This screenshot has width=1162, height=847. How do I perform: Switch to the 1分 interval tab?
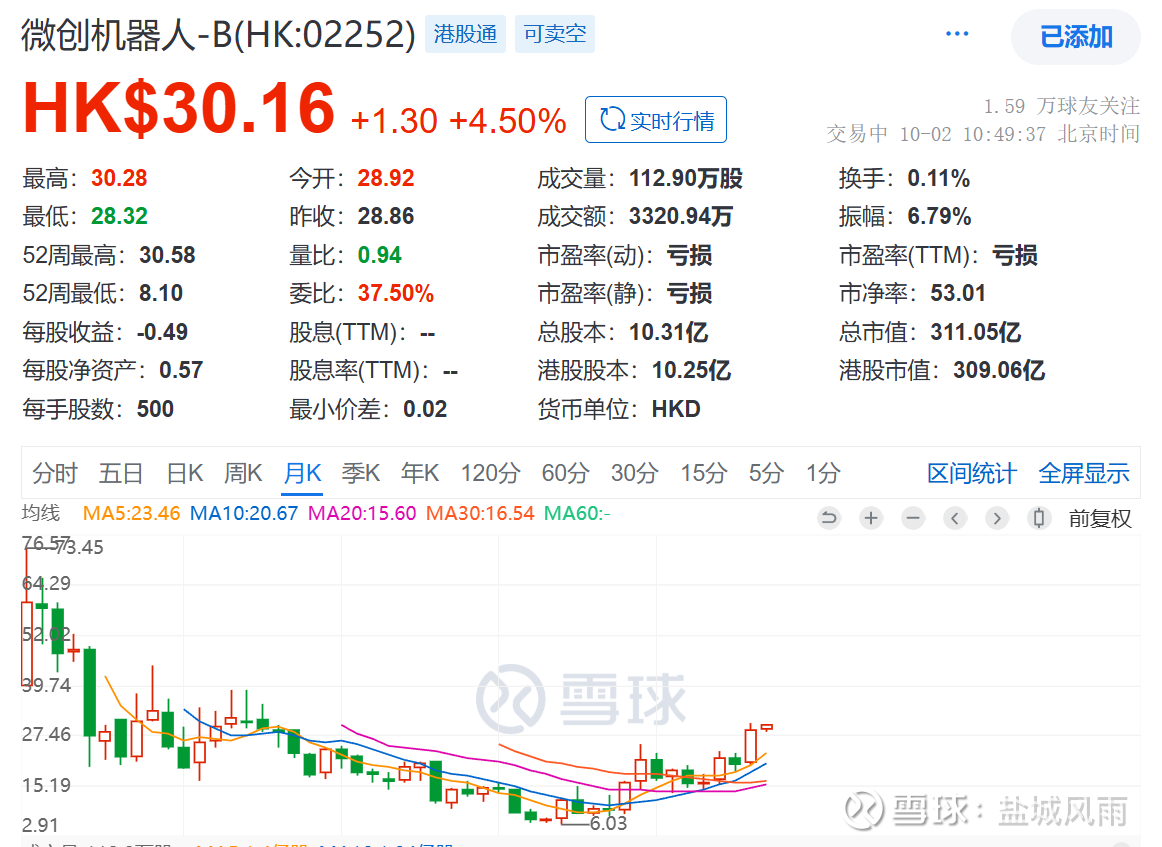click(x=823, y=473)
